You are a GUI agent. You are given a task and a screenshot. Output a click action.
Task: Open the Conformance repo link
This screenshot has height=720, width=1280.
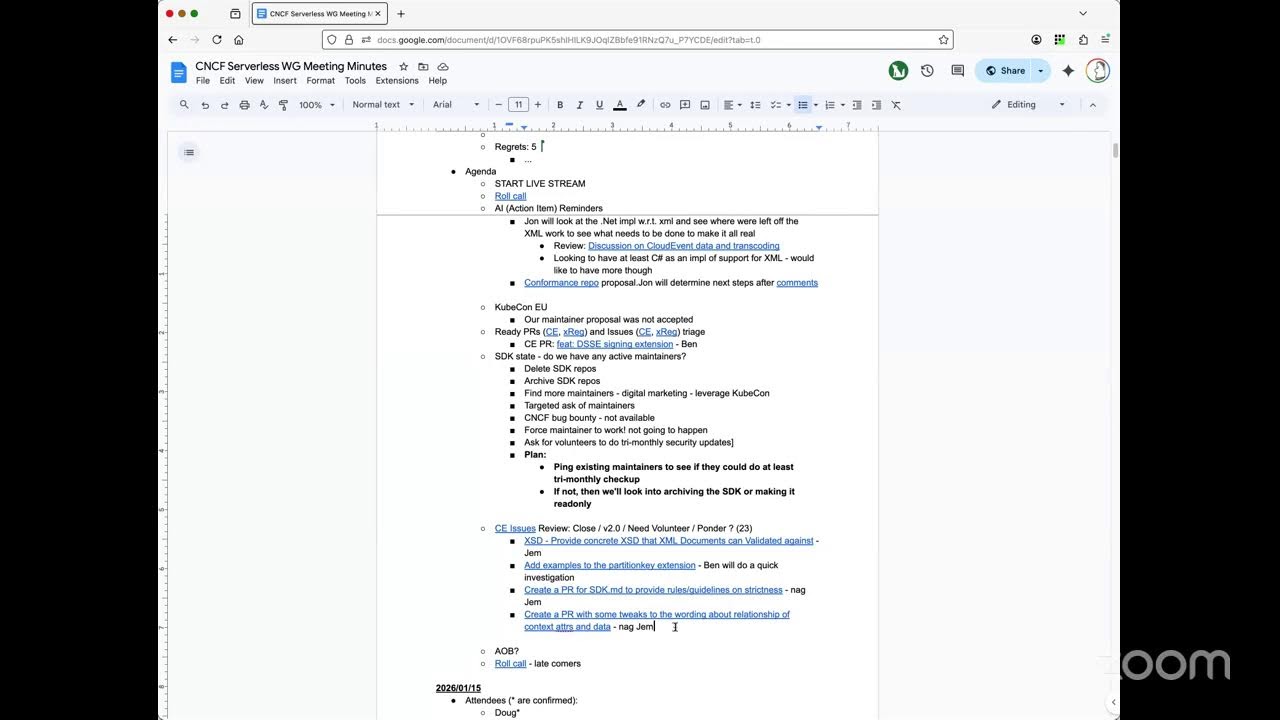(561, 283)
